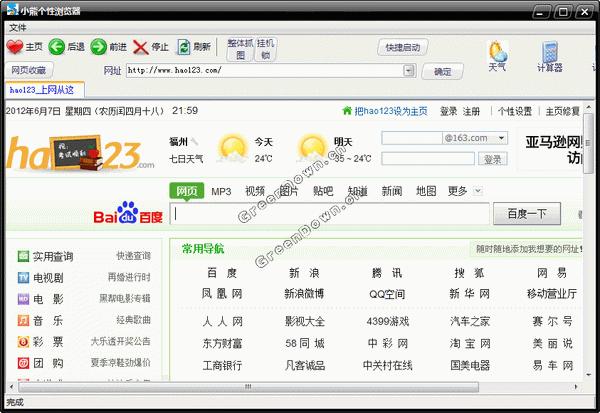Click the 挂机锁 lock button
The image size is (600, 413).
[265, 49]
